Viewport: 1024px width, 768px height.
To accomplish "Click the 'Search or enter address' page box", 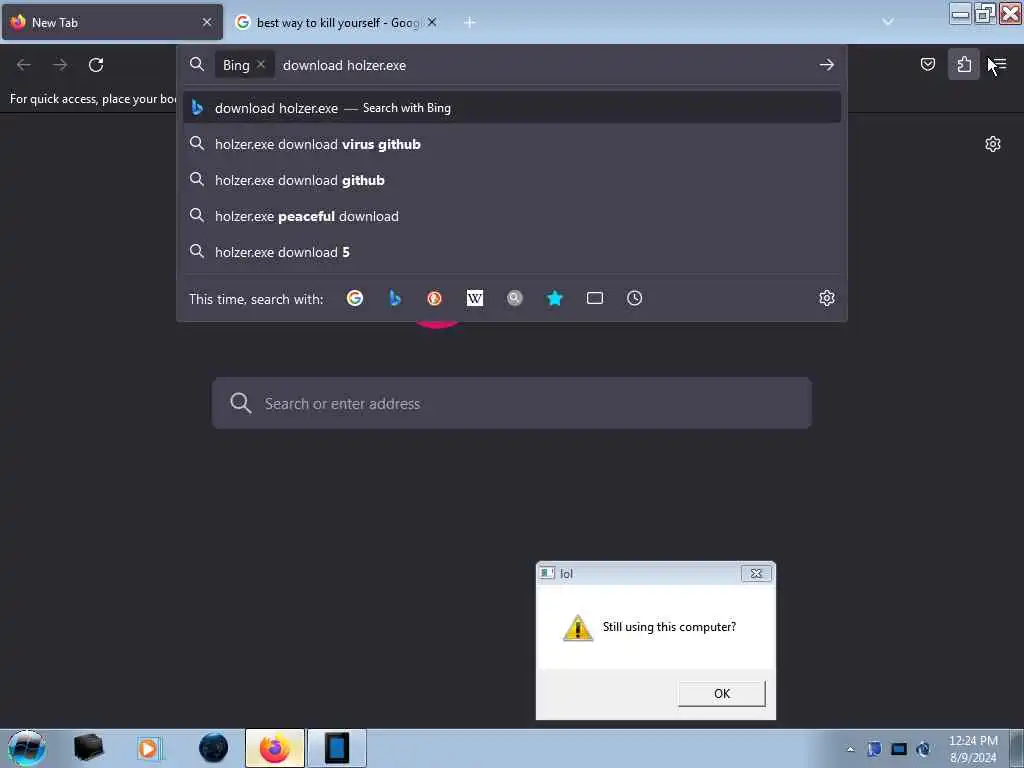I will (512, 403).
